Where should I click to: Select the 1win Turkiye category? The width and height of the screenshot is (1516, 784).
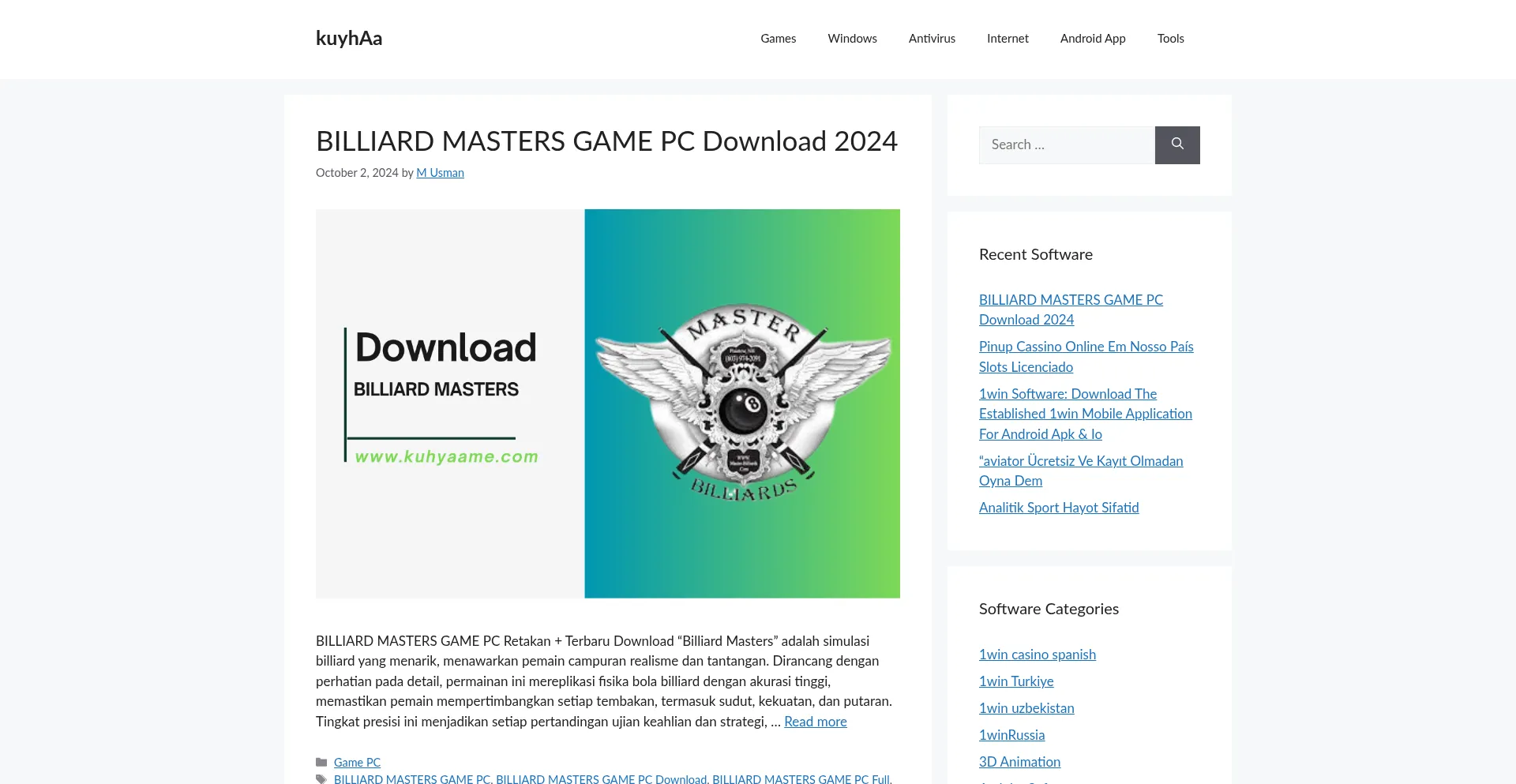pyautogui.click(x=1015, y=681)
